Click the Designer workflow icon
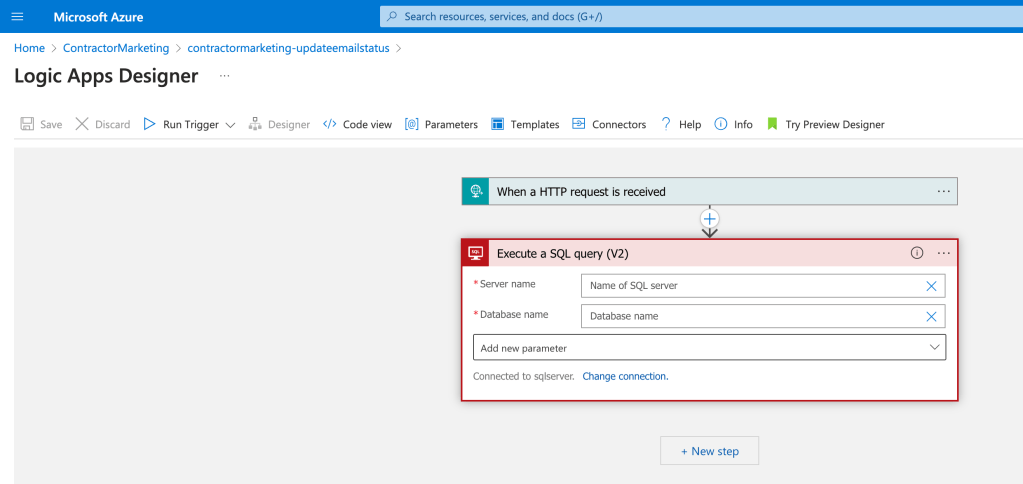This screenshot has height=484, width=1023. [x=255, y=124]
